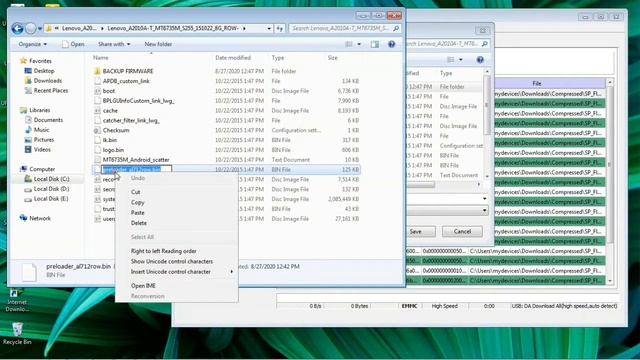
Task: Expand Insert Unicode control character submenu
Action: pyautogui.click(x=177, y=272)
